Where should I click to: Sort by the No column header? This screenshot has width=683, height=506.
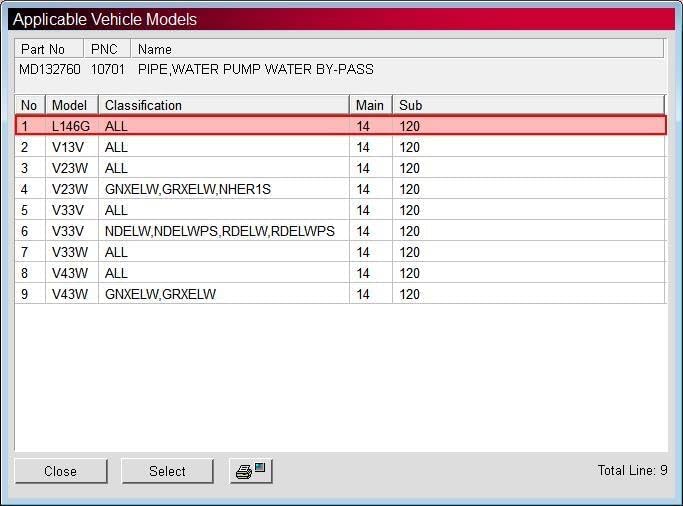point(29,105)
